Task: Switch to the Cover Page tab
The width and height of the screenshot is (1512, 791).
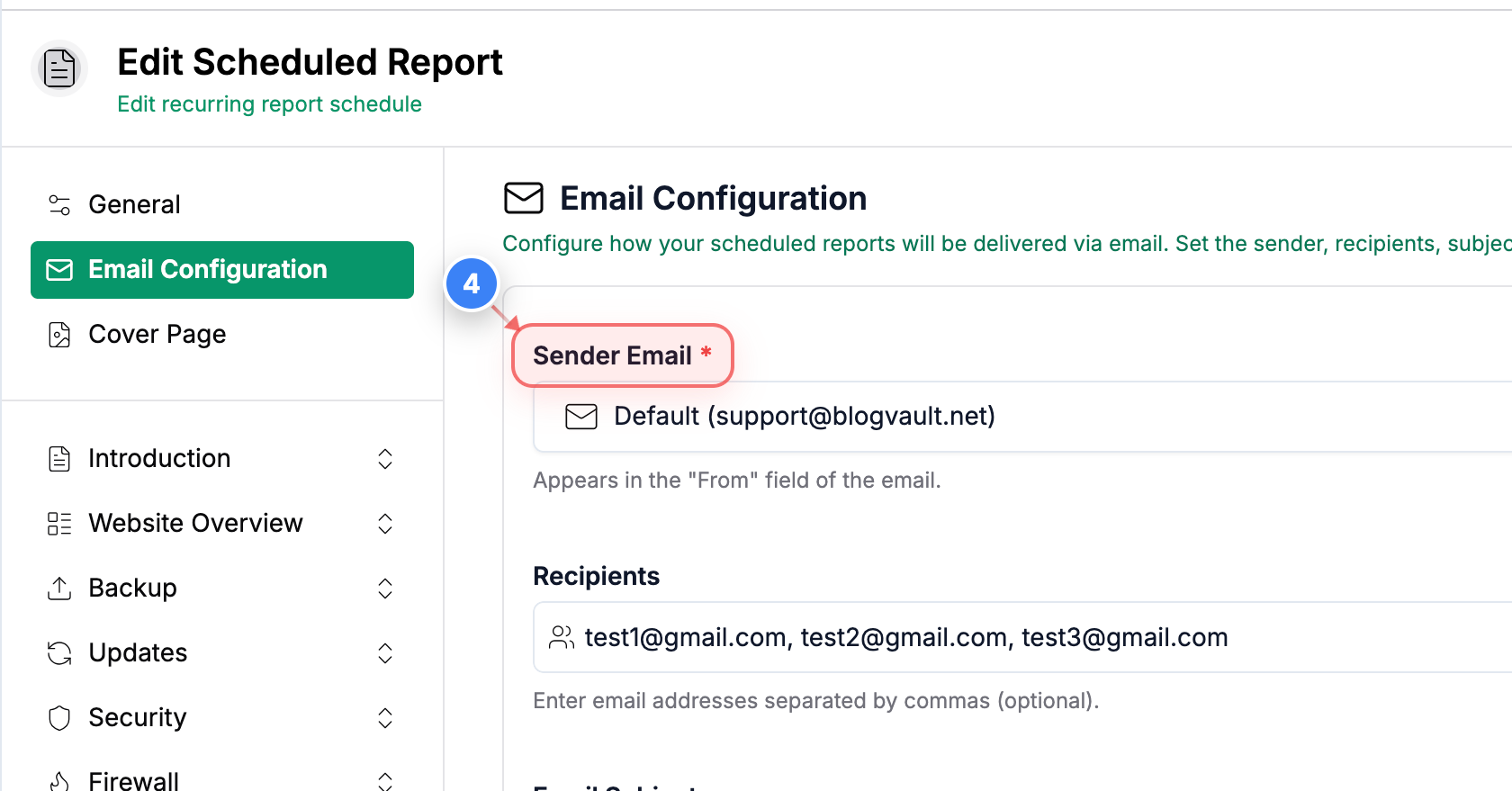Action: tap(157, 334)
